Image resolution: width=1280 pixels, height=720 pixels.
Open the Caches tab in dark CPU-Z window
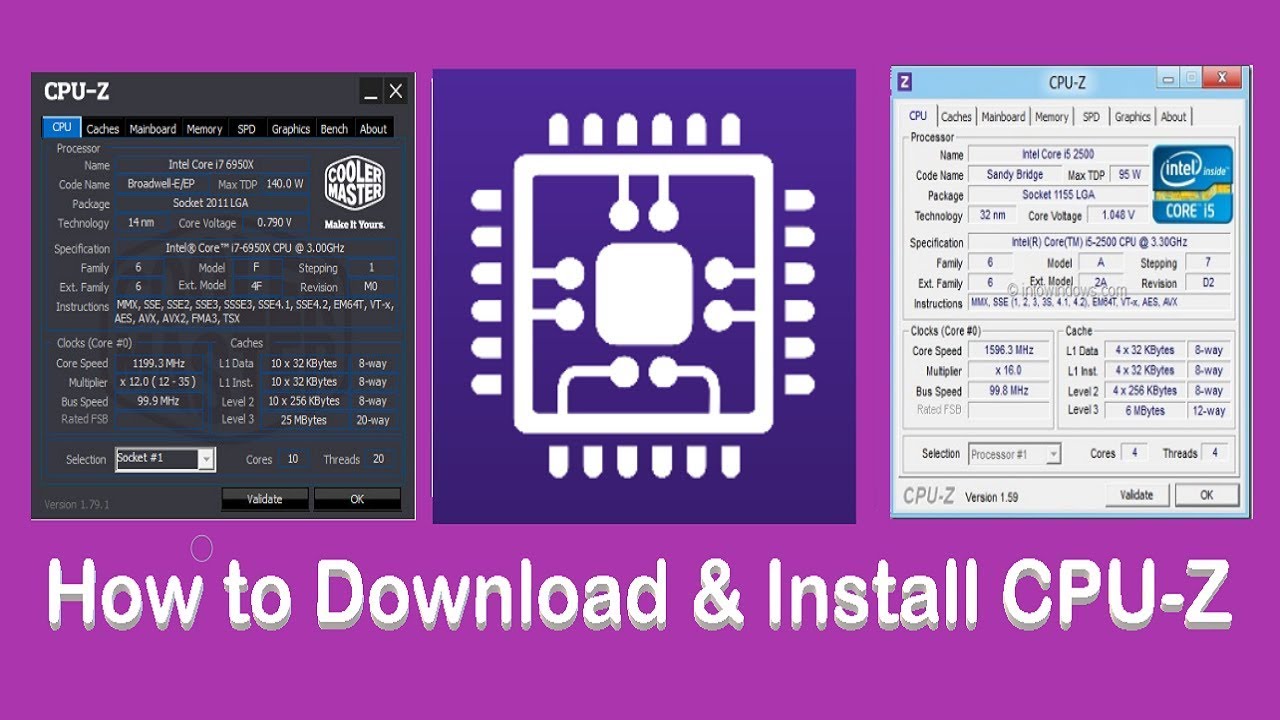tap(102, 129)
